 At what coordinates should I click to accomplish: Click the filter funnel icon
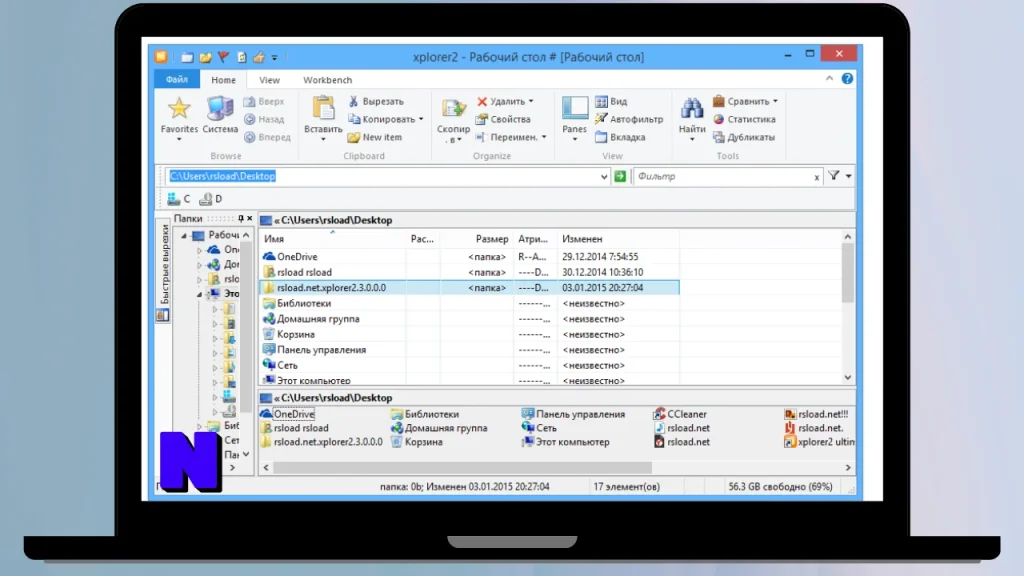(x=834, y=176)
